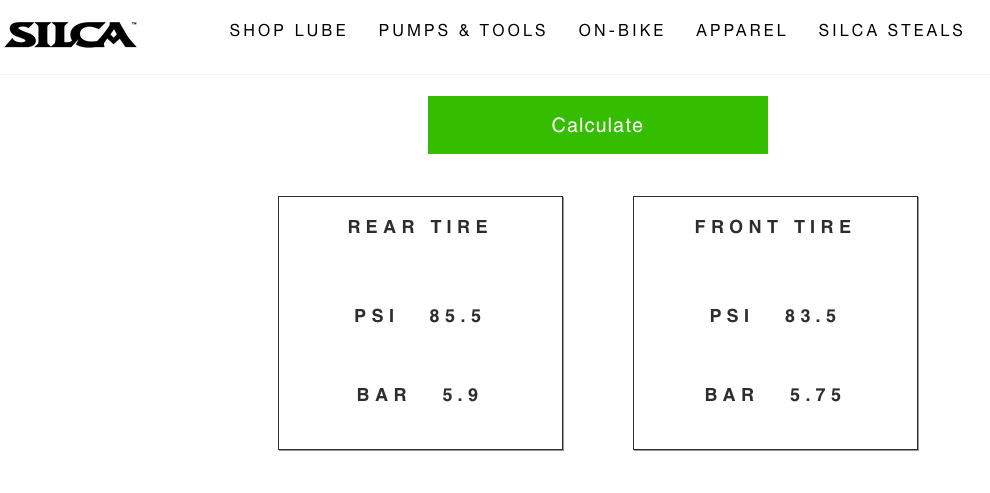Viewport: 990px width, 493px height.
Task: Click empty space inside the rear tire results box
Action: tap(420, 270)
